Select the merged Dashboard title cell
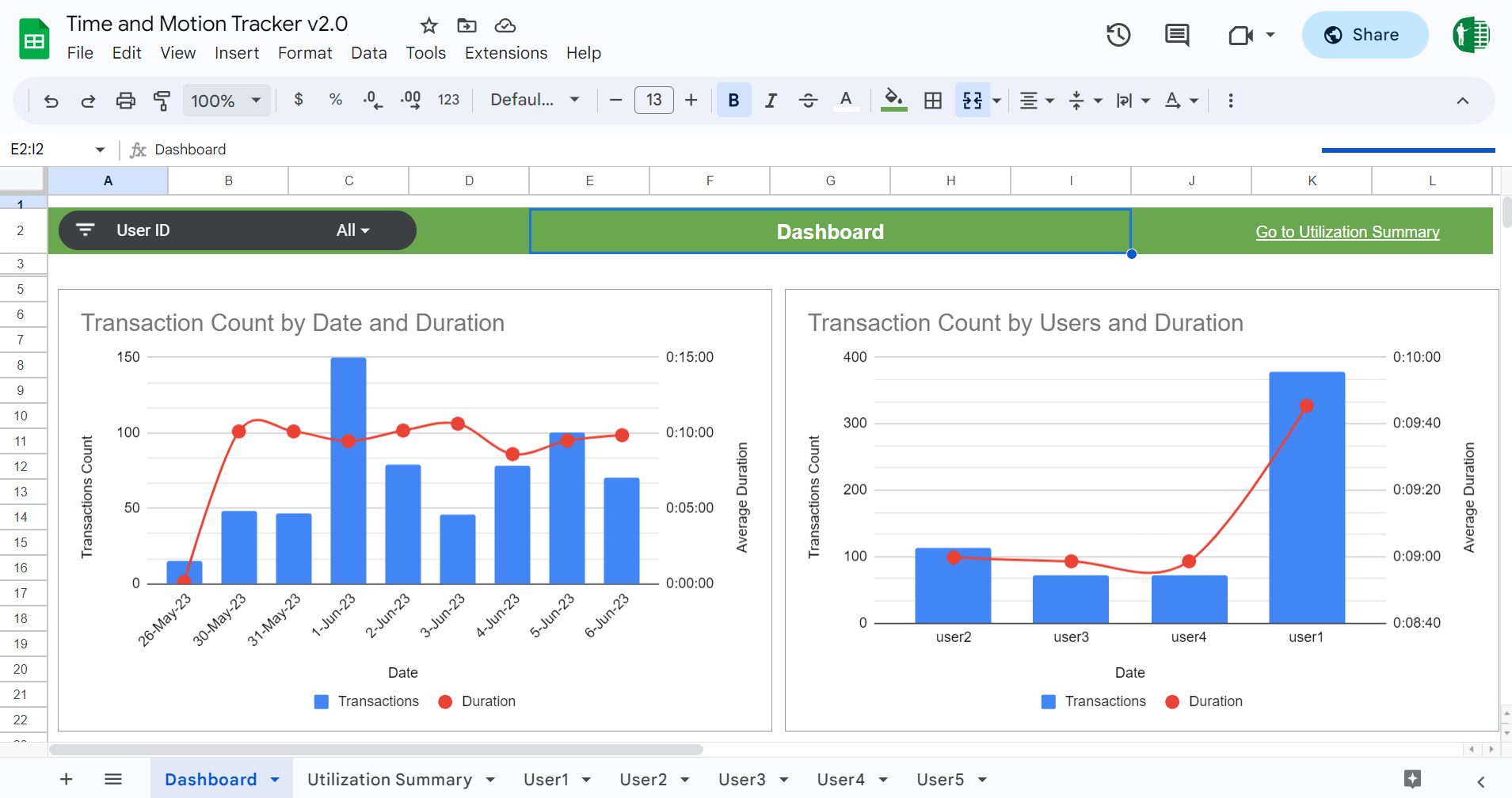Image resolution: width=1512 pixels, height=798 pixels. point(830,231)
